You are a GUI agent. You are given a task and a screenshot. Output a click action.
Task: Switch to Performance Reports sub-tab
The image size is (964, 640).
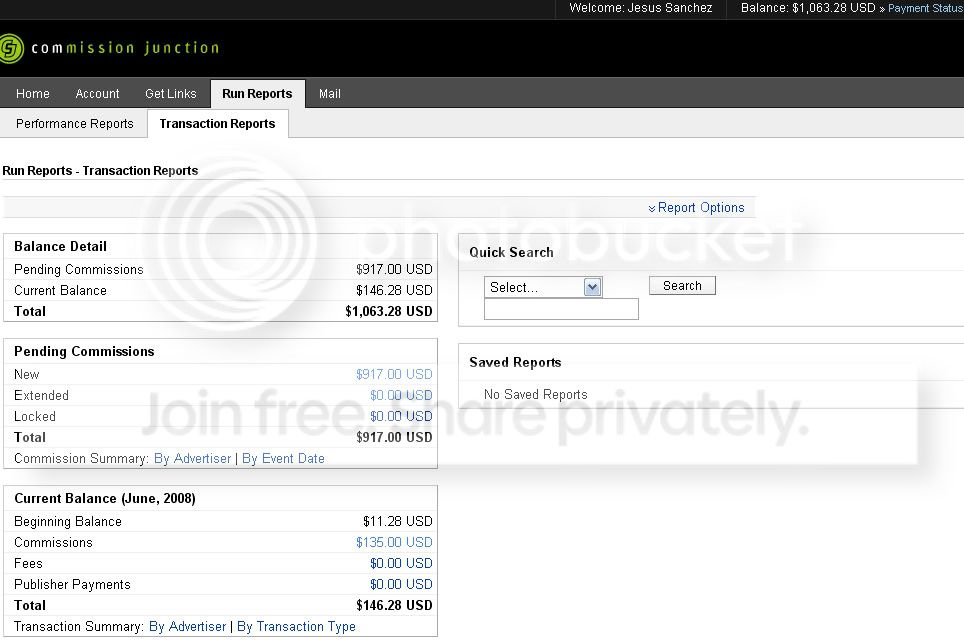tap(74, 124)
